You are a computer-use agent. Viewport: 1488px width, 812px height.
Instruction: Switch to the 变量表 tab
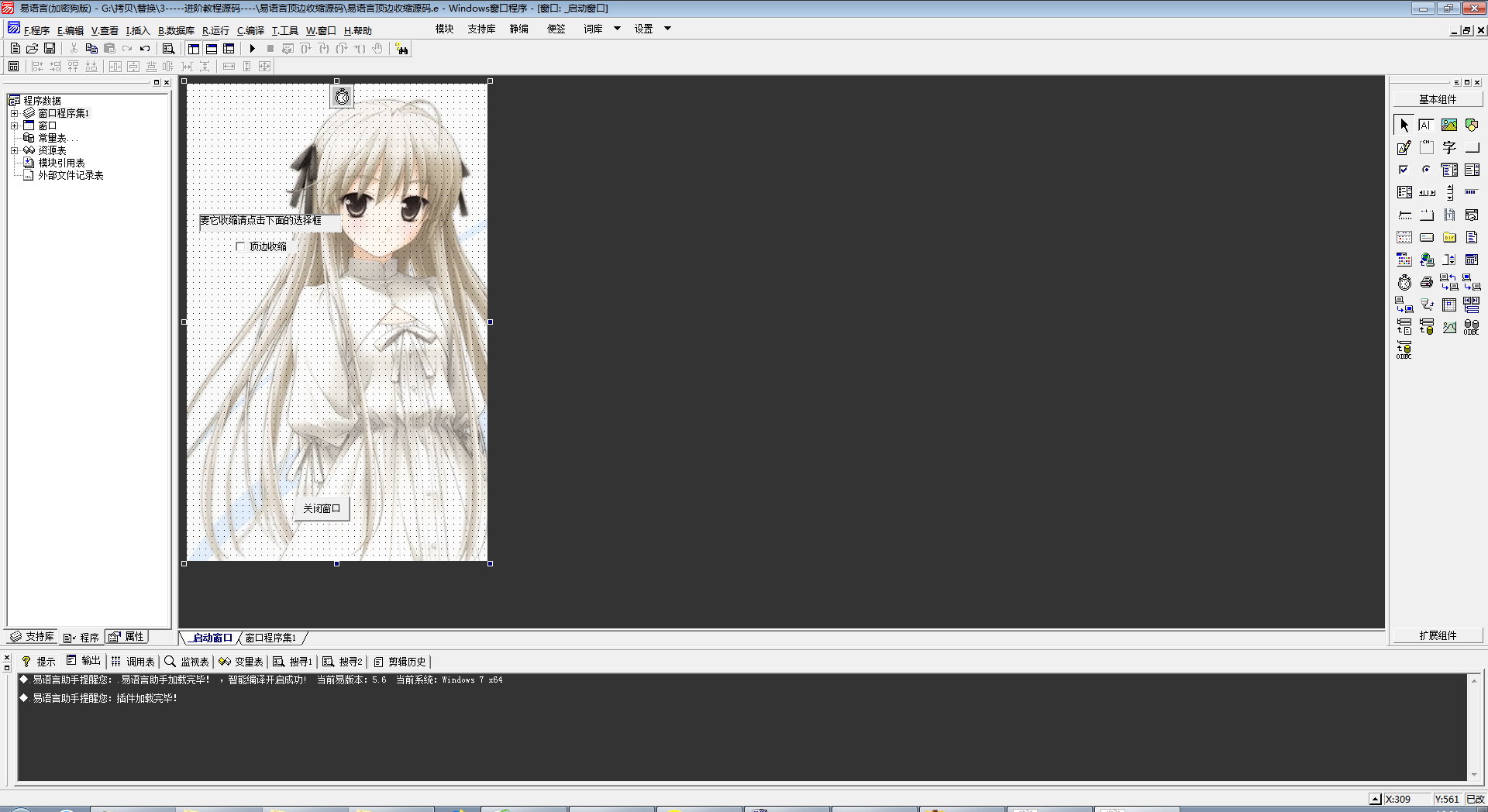pyautogui.click(x=241, y=662)
